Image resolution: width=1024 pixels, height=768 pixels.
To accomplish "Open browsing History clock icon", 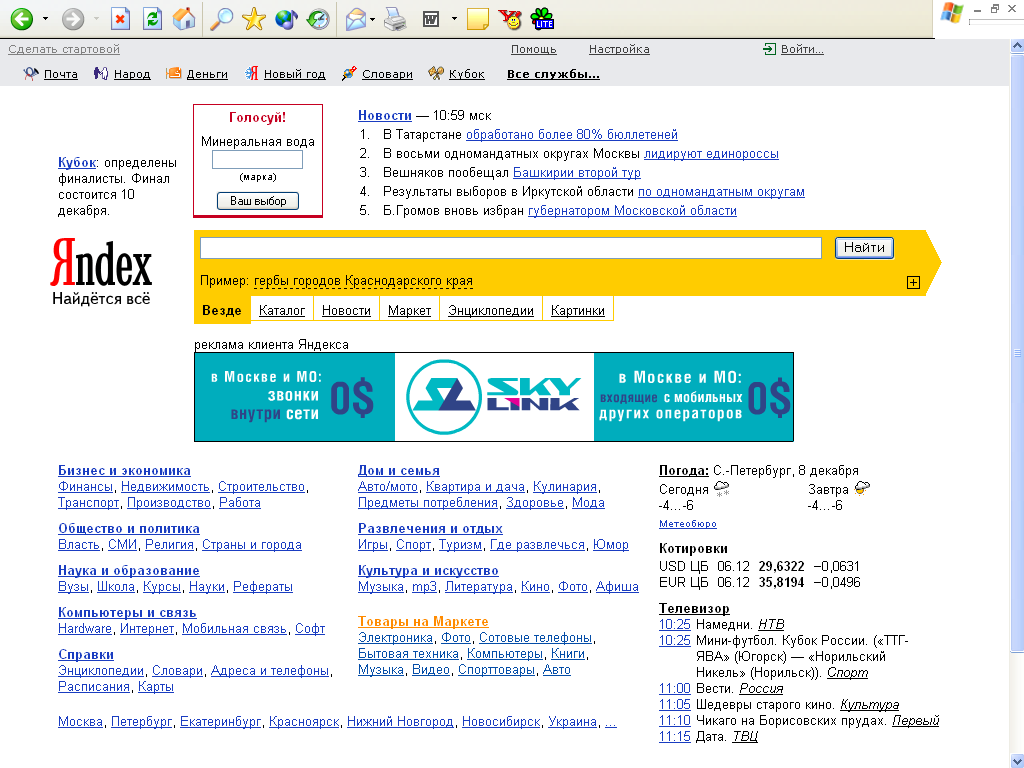I will 318,19.
